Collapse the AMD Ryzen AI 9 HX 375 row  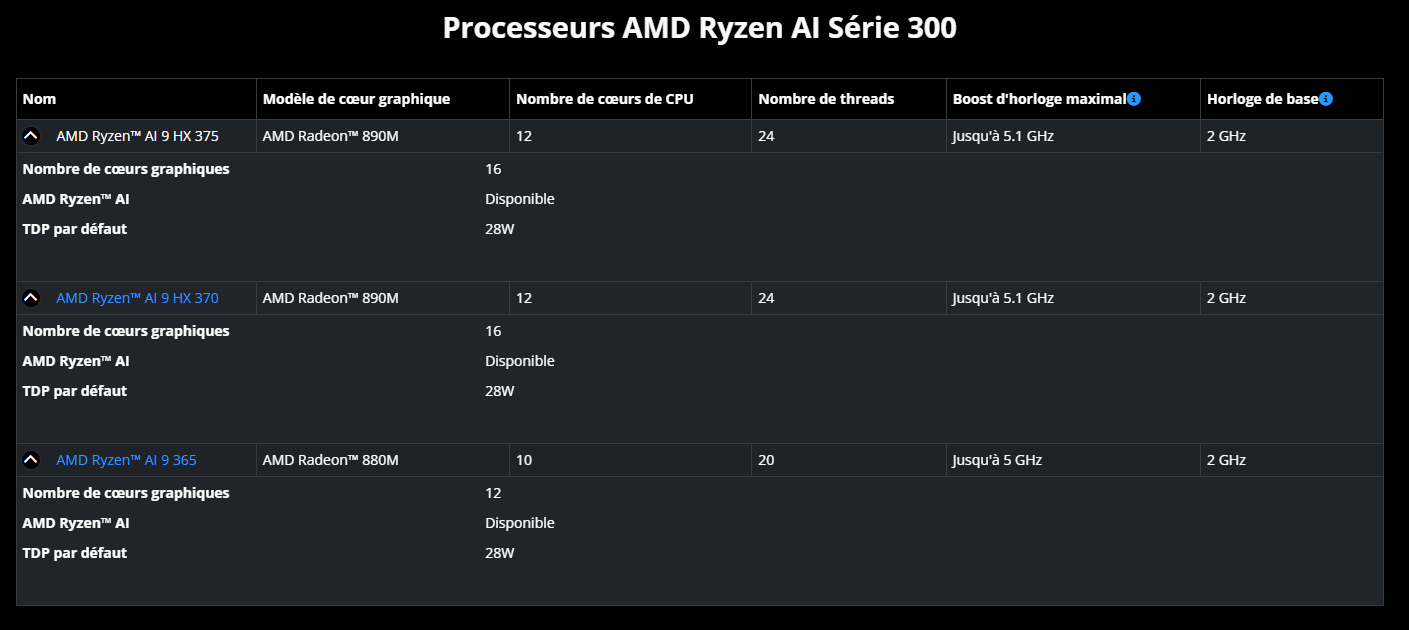click(x=31, y=136)
